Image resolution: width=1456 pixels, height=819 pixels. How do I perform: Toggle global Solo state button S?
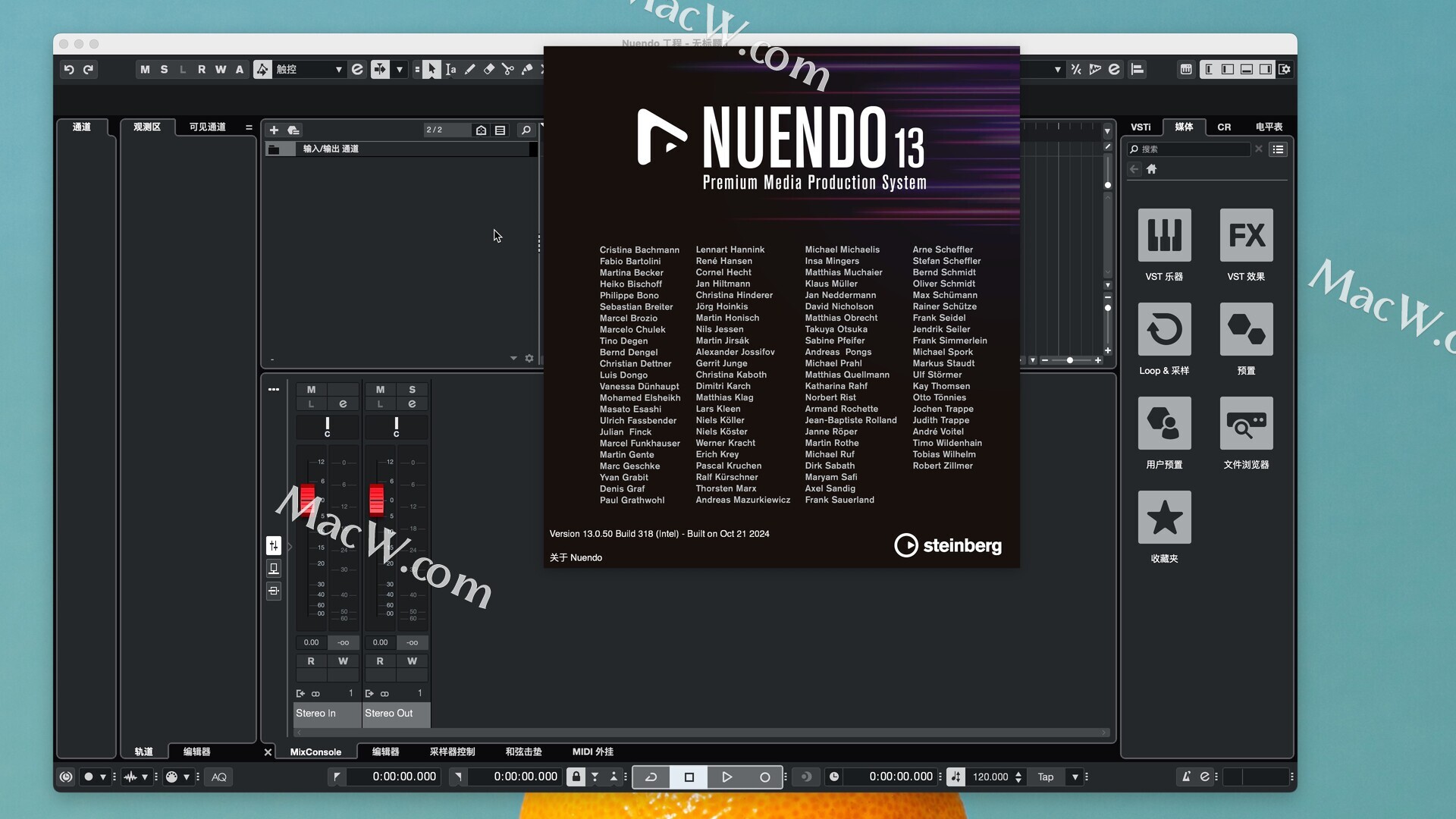click(x=164, y=69)
